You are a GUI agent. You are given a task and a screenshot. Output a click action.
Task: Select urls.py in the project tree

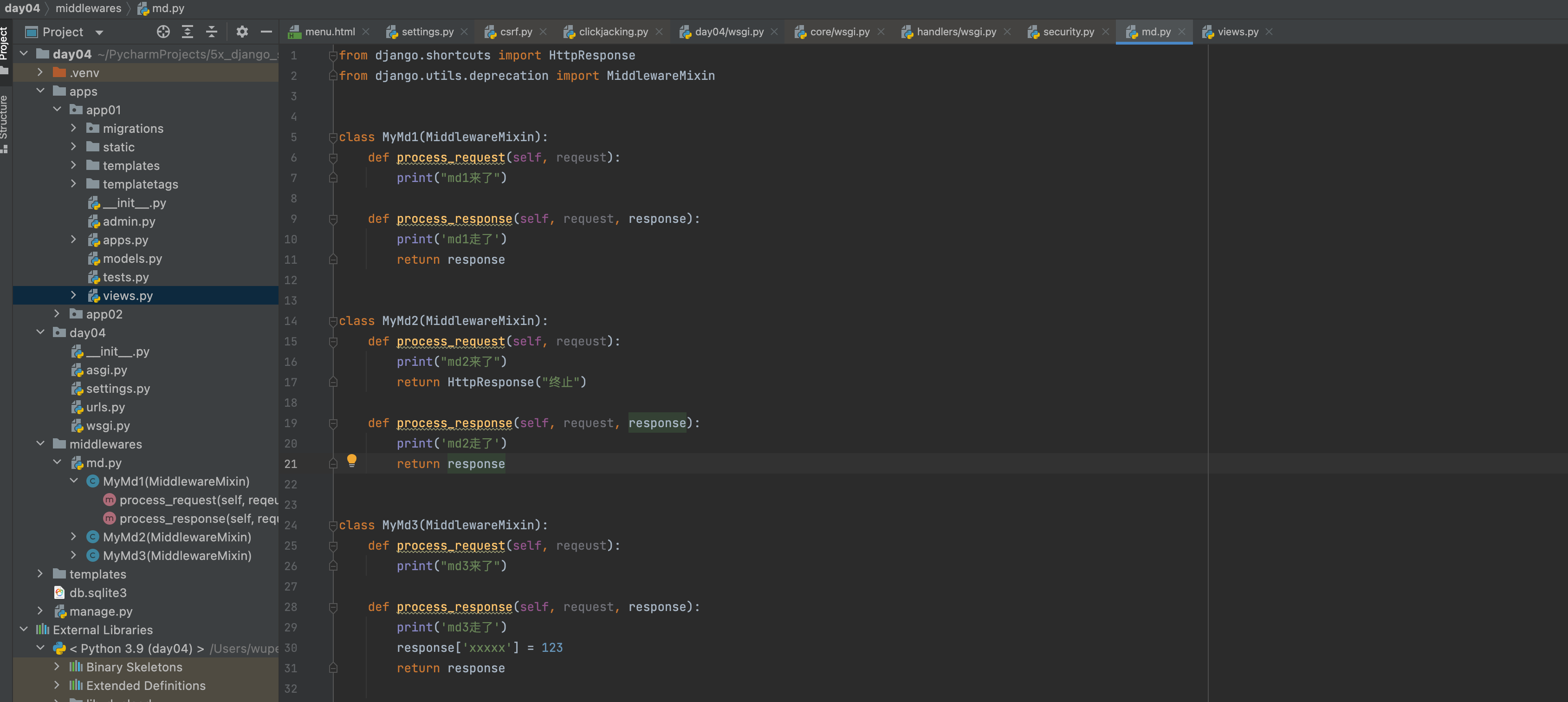tap(105, 407)
